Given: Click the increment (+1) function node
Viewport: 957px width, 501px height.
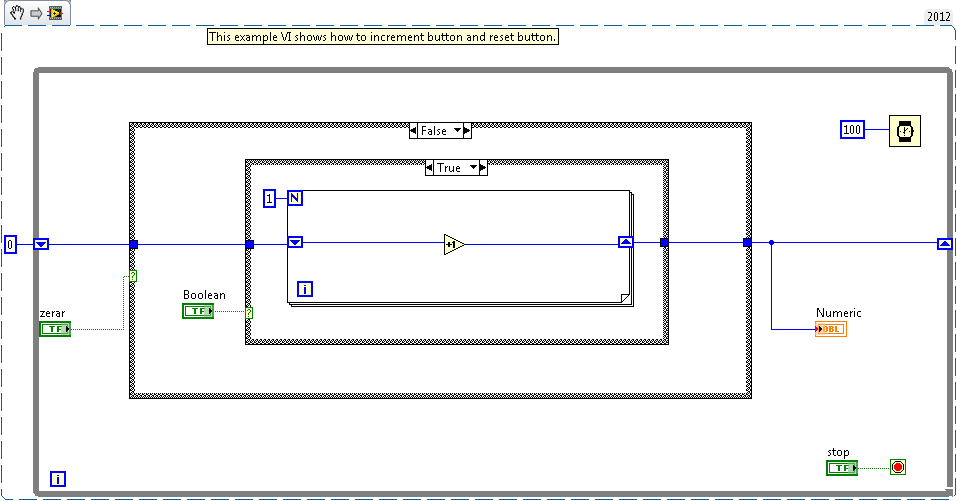Looking at the screenshot, I should tap(453, 244).
